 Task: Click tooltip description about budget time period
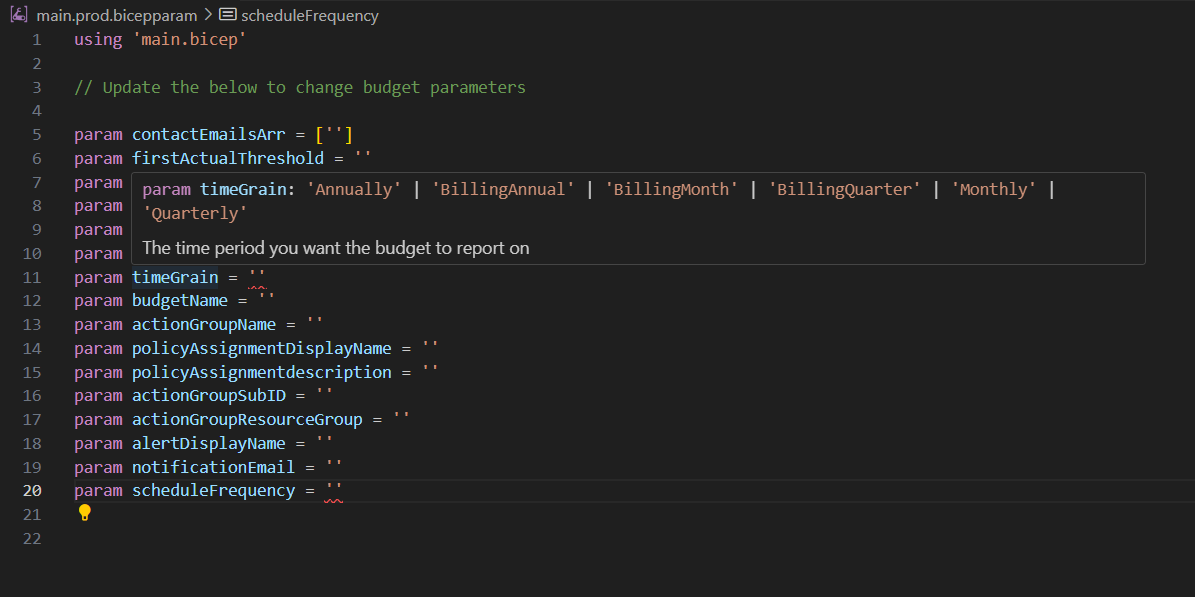(x=335, y=248)
